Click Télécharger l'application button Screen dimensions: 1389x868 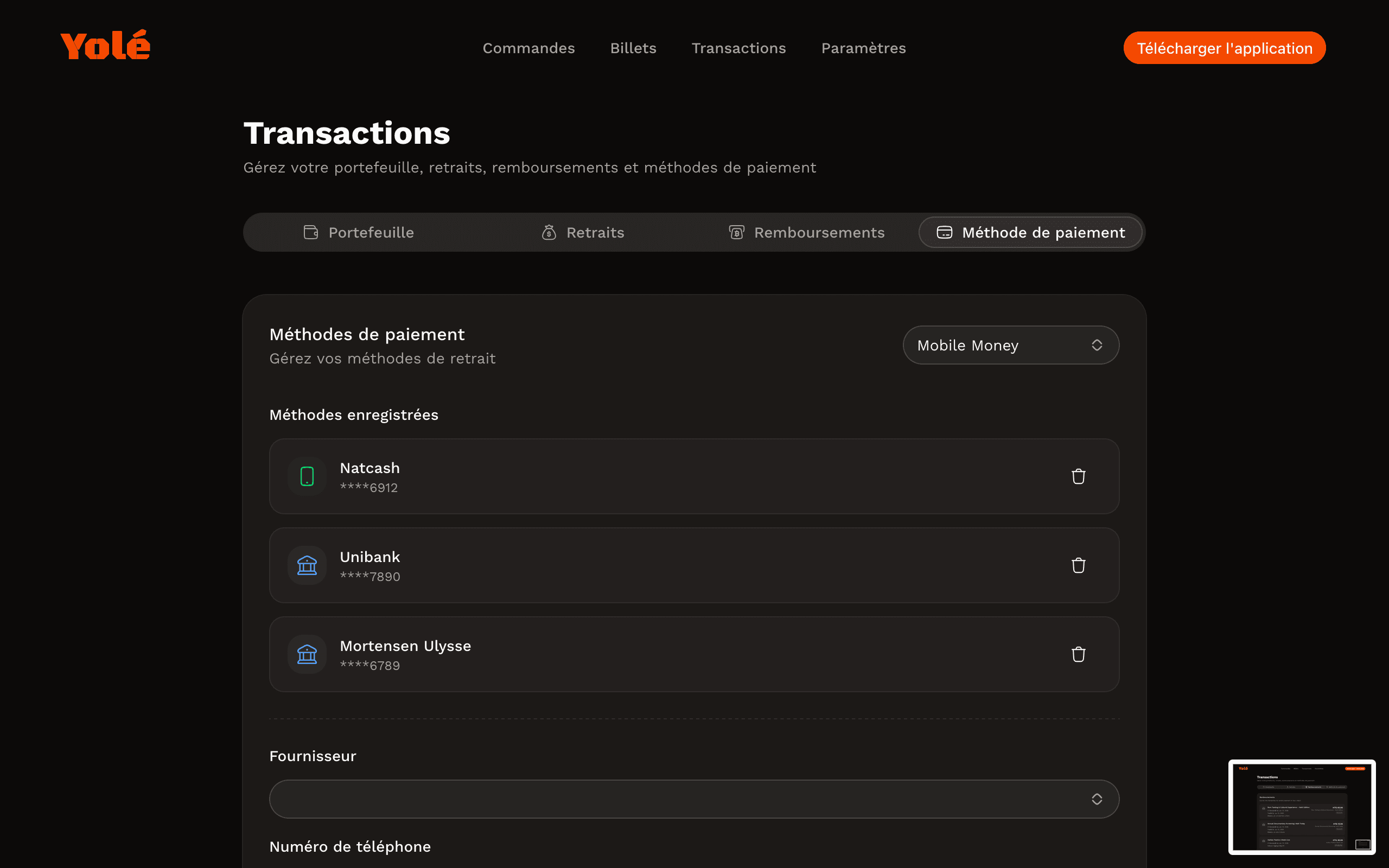point(1224,48)
